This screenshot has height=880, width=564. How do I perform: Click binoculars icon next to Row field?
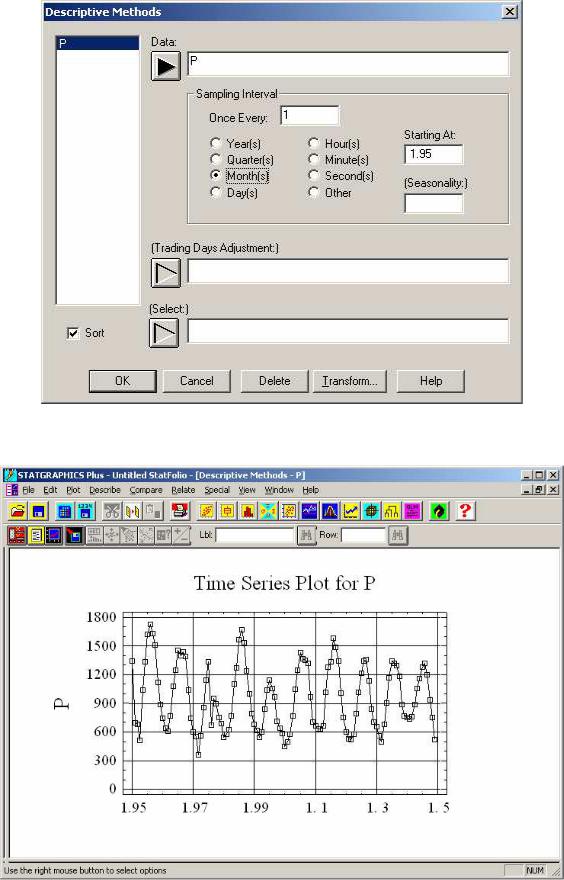click(397, 535)
